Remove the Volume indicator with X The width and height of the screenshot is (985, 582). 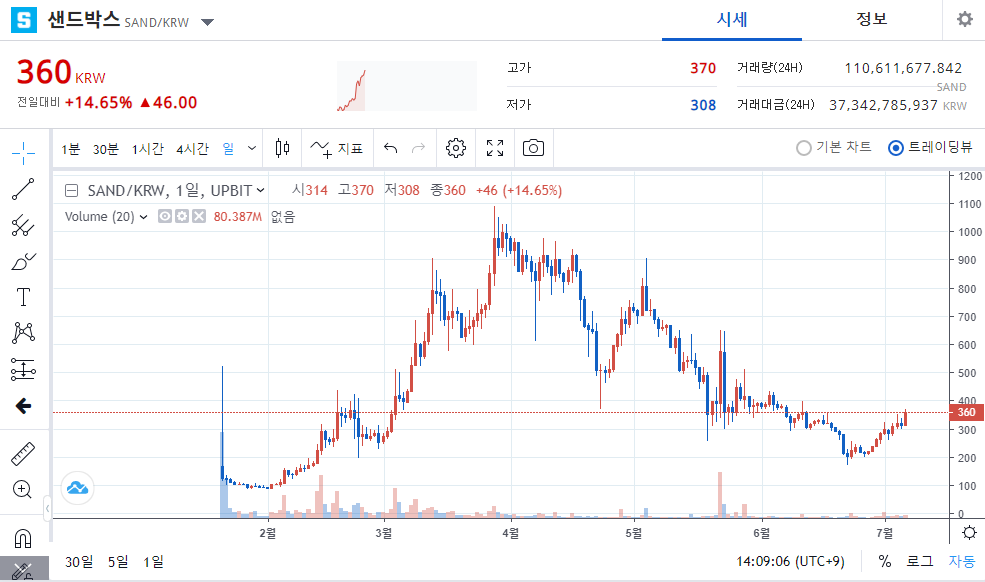tap(199, 216)
